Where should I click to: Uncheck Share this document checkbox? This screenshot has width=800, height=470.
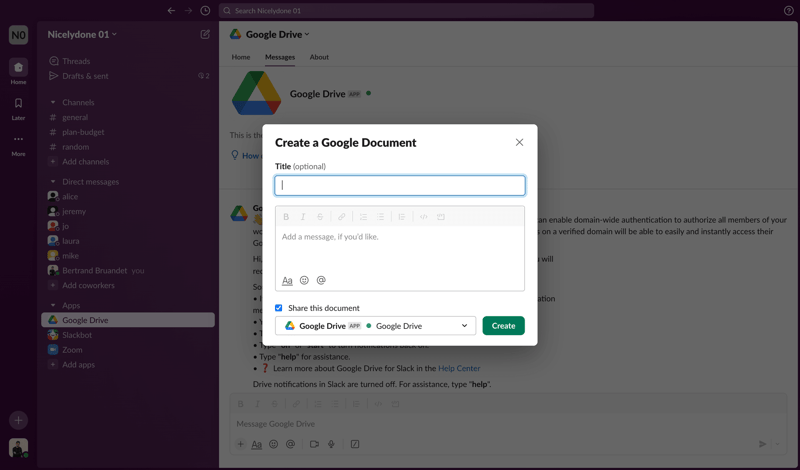(x=279, y=308)
